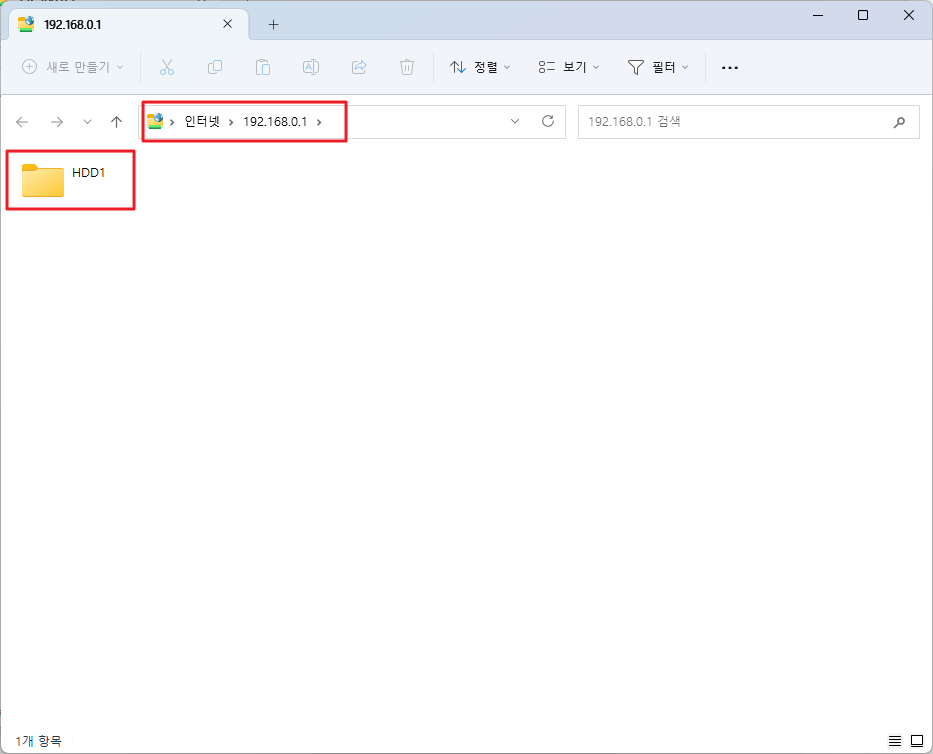
Task: Expand the address bar history chevron
Action: coord(515,121)
